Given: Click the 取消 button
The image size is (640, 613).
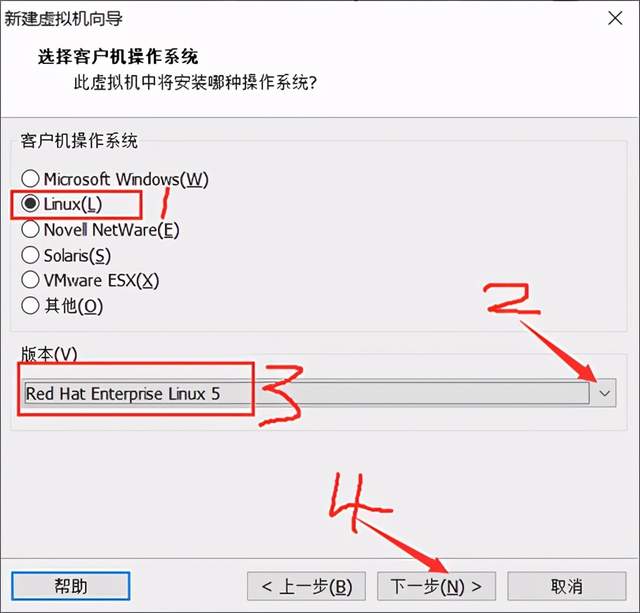Looking at the screenshot, I should 567,586.
